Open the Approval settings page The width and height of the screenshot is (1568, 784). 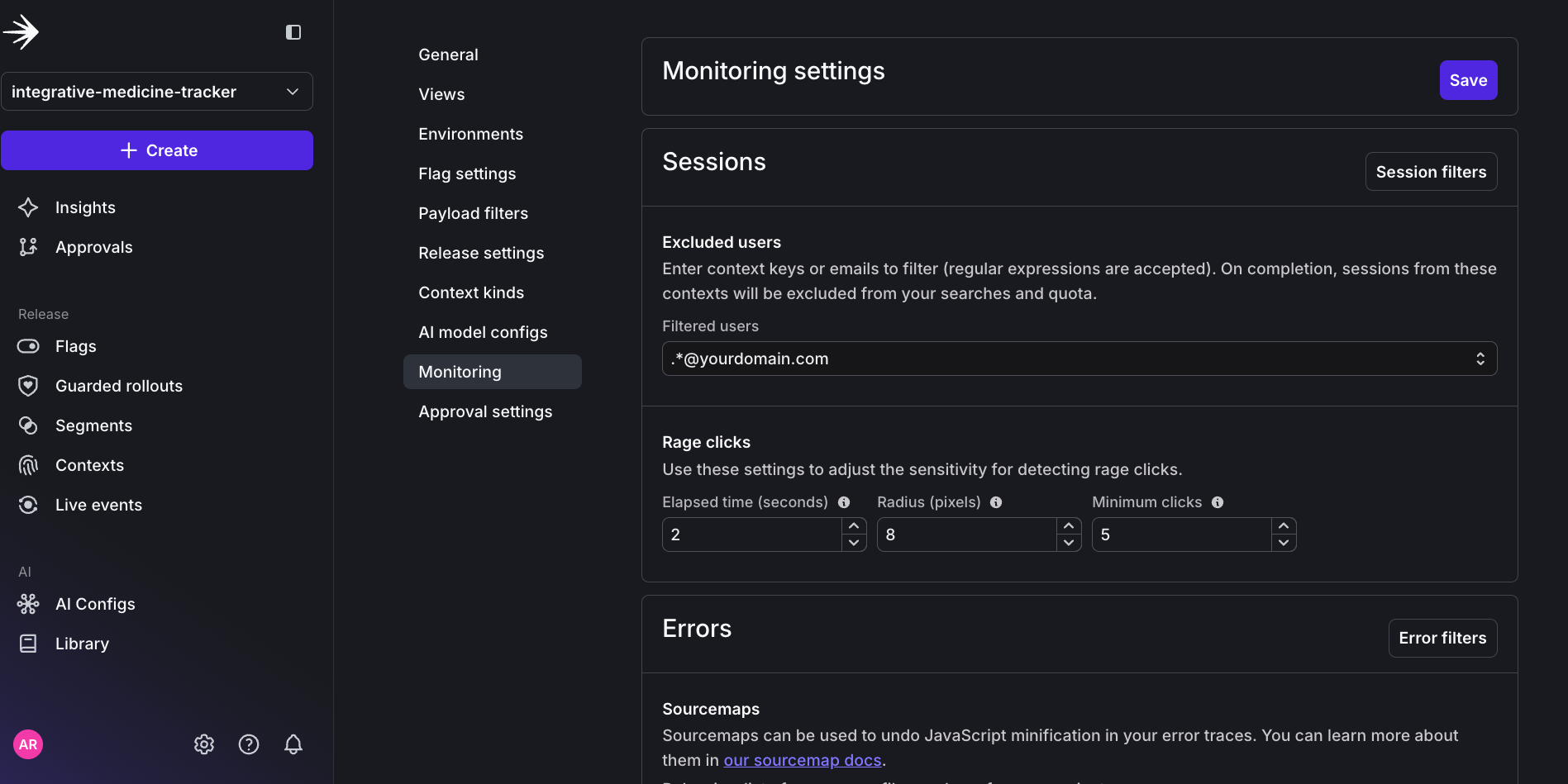pyautogui.click(x=485, y=411)
